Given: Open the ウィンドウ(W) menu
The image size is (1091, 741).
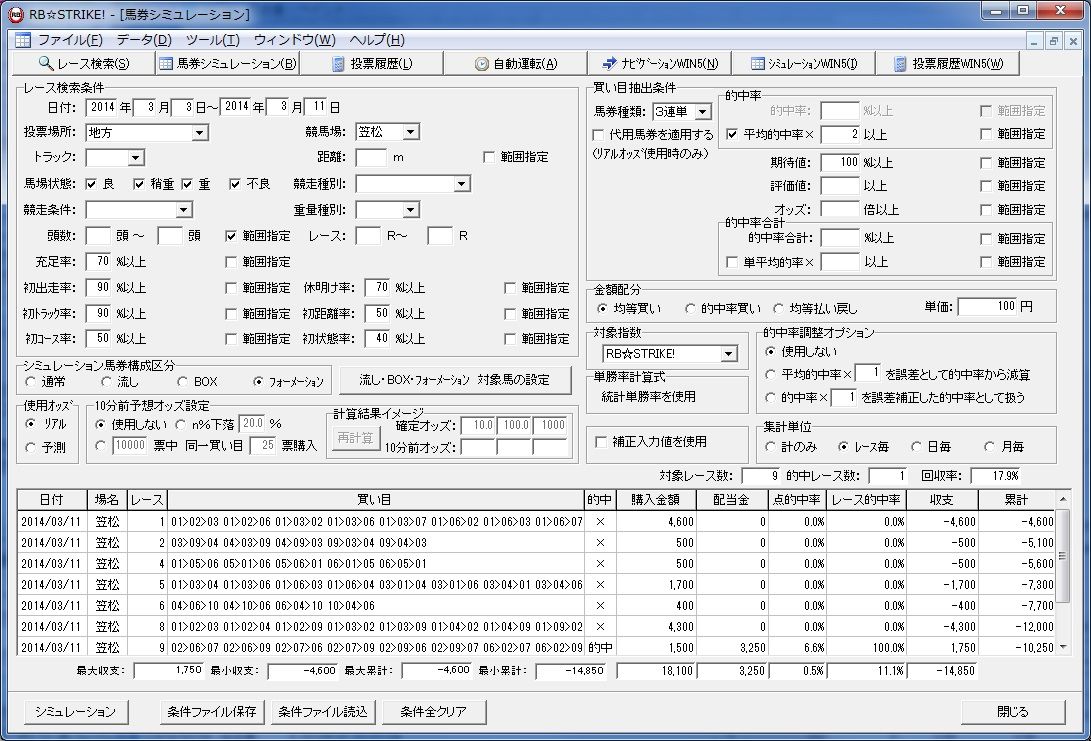Looking at the screenshot, I should [294, 40].
